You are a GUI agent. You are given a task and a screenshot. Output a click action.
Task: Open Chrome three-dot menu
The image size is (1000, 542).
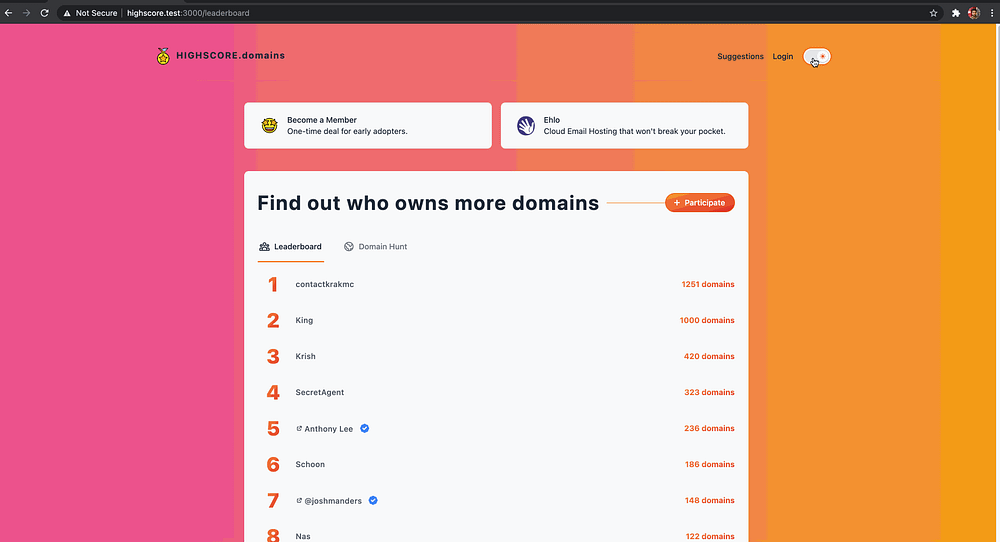point(990,13)
